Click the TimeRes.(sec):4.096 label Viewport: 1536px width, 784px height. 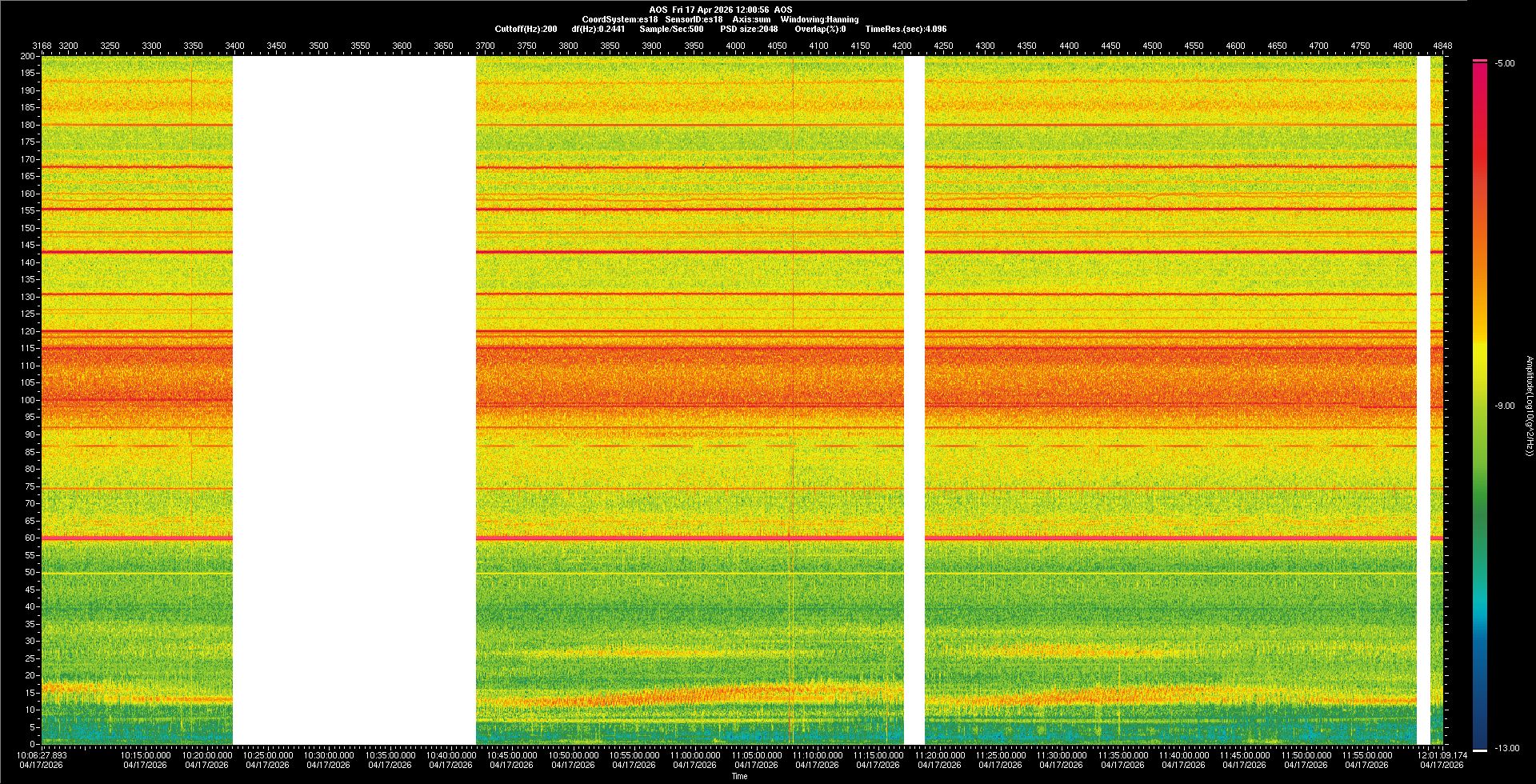(906, 29)
